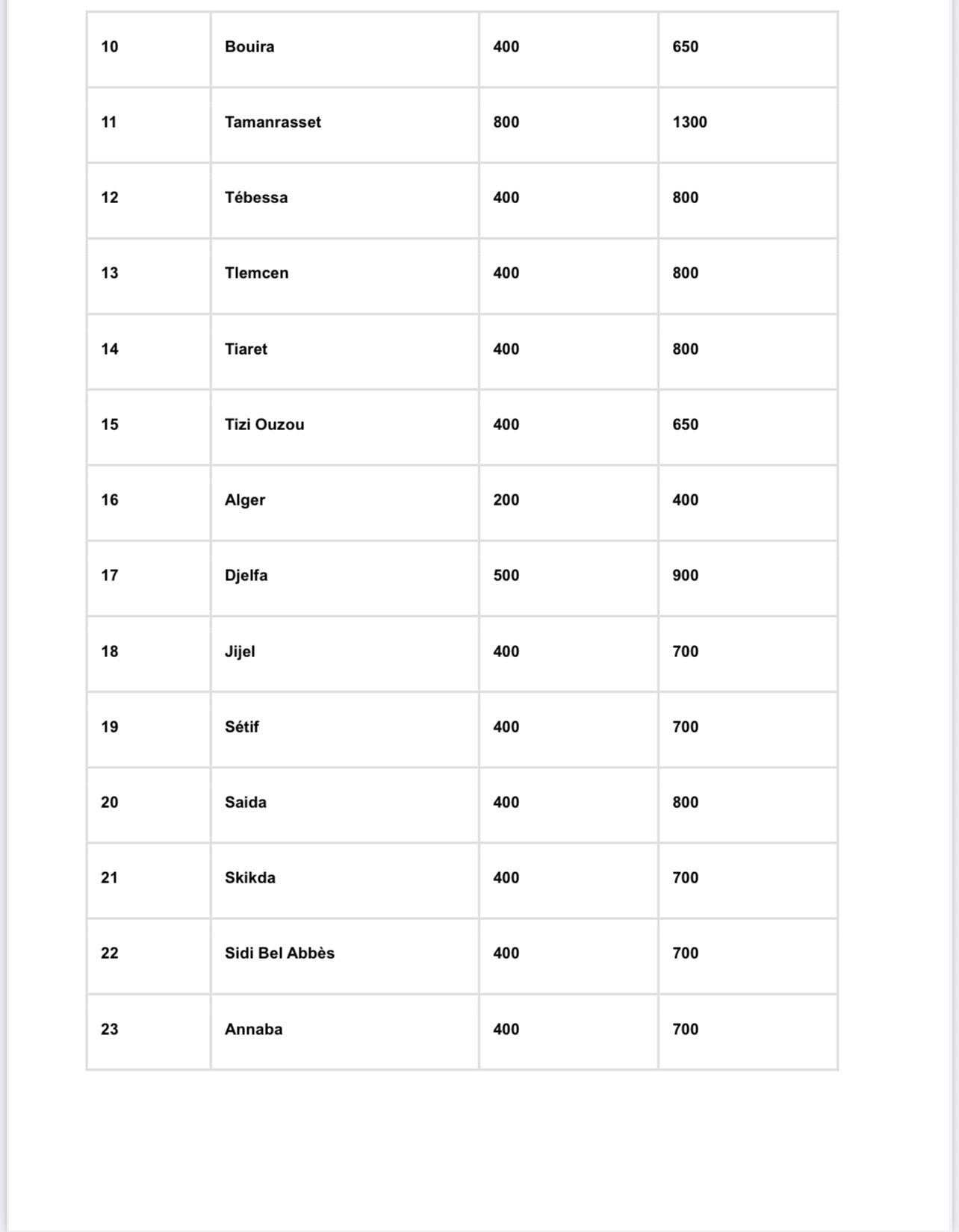Viewport: 959px width, 1232px height.
Task: Select row number 14 cell
Action: (x=110, y=349)
